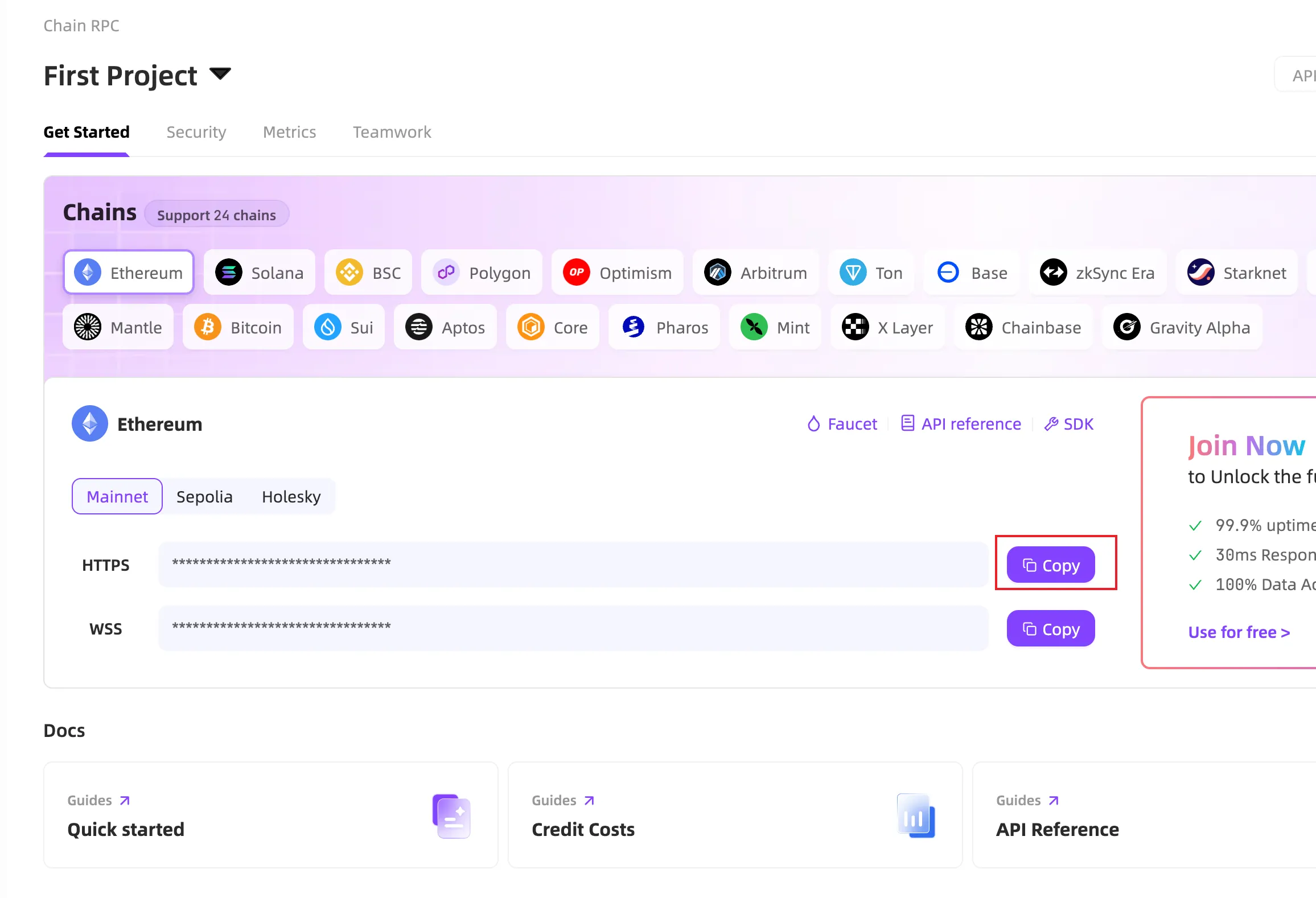This screenshot has width=1316, height=898.
Task: Open the Faucet link
Action: point(842,424)
